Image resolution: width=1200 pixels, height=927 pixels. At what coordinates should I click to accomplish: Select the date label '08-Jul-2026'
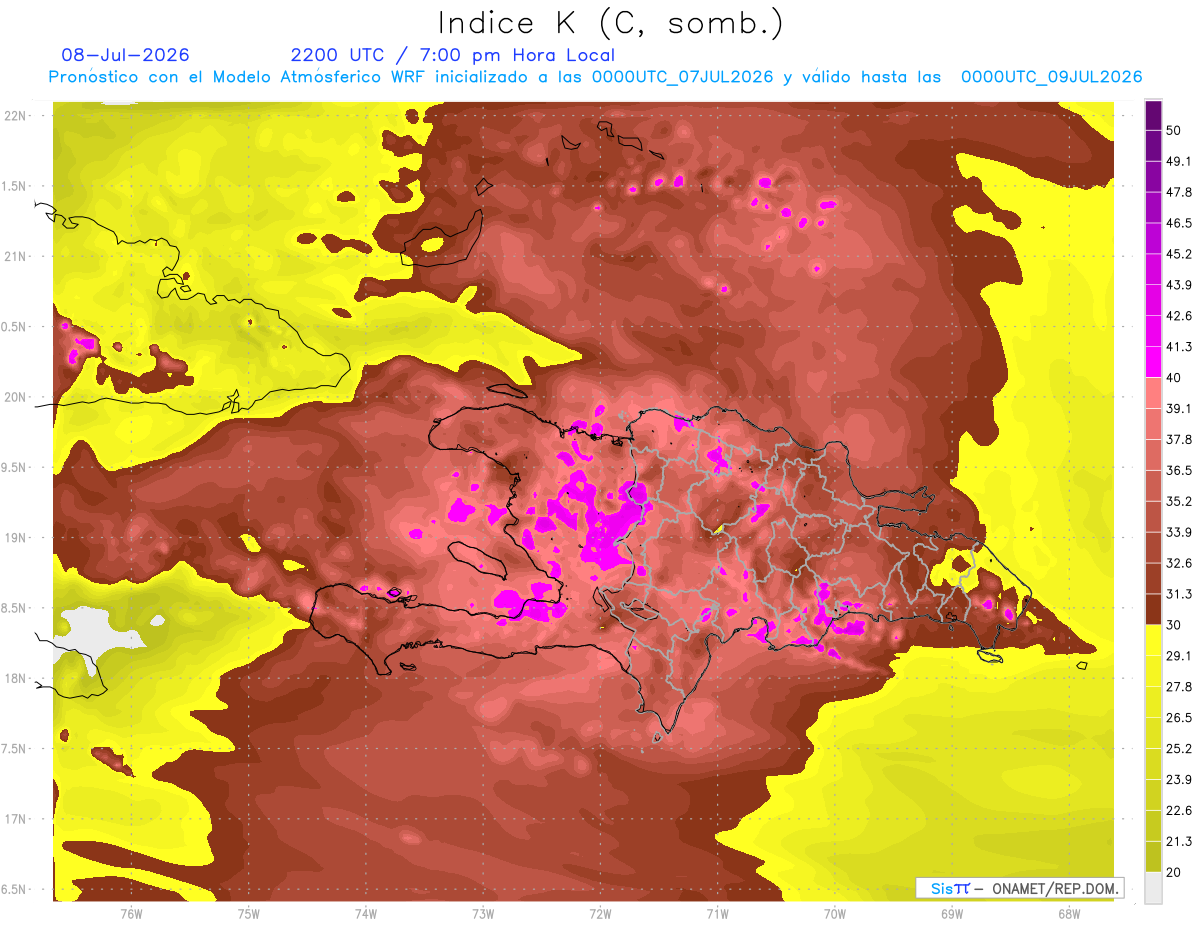pos(125,55)
